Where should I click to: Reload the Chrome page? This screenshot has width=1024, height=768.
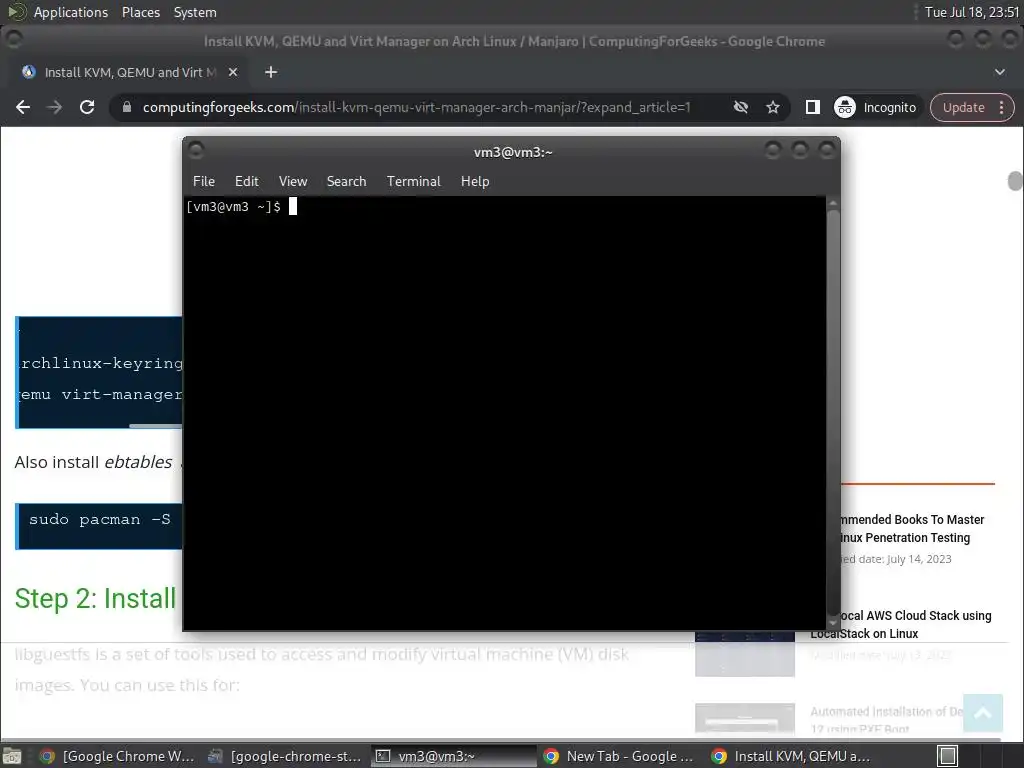tap(87, 107)
